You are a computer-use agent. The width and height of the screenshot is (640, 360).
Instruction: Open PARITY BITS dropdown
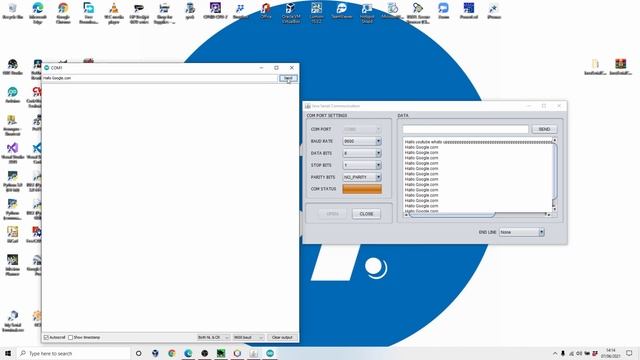pyautogui.click(x=362, y=177)
